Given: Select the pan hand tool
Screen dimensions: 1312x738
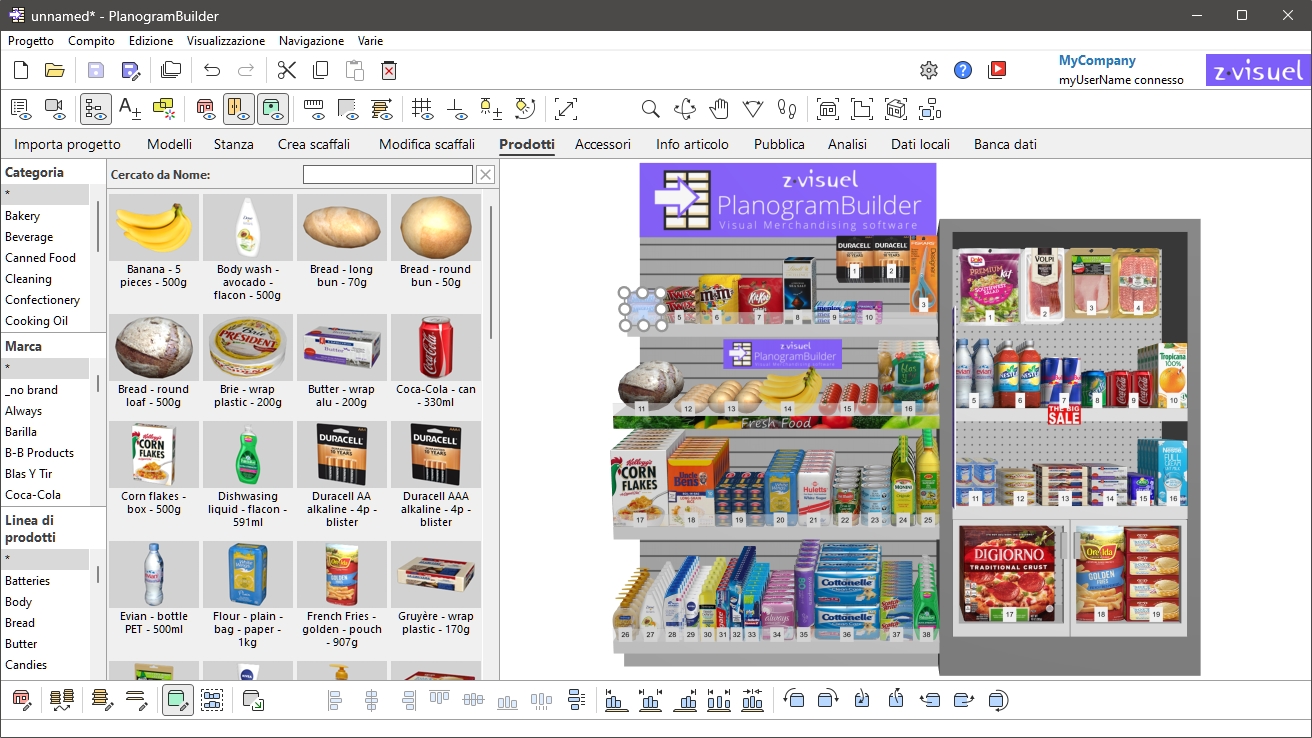Looking at the screenshot, I should click(719, 109).
